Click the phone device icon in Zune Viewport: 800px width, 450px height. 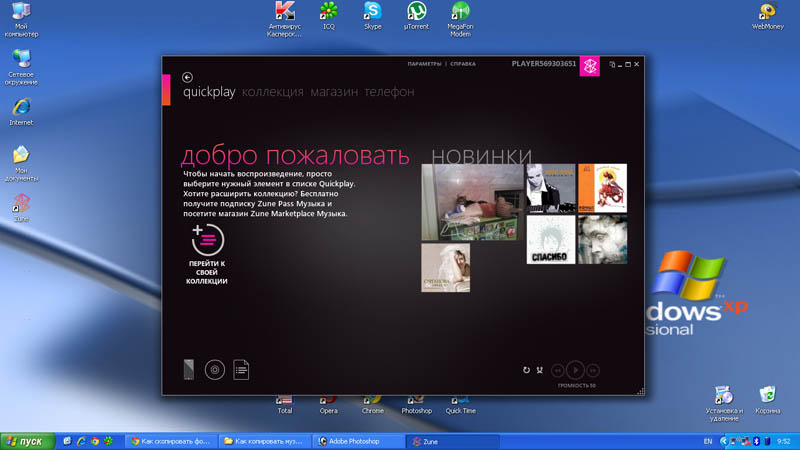coord(189,369)
